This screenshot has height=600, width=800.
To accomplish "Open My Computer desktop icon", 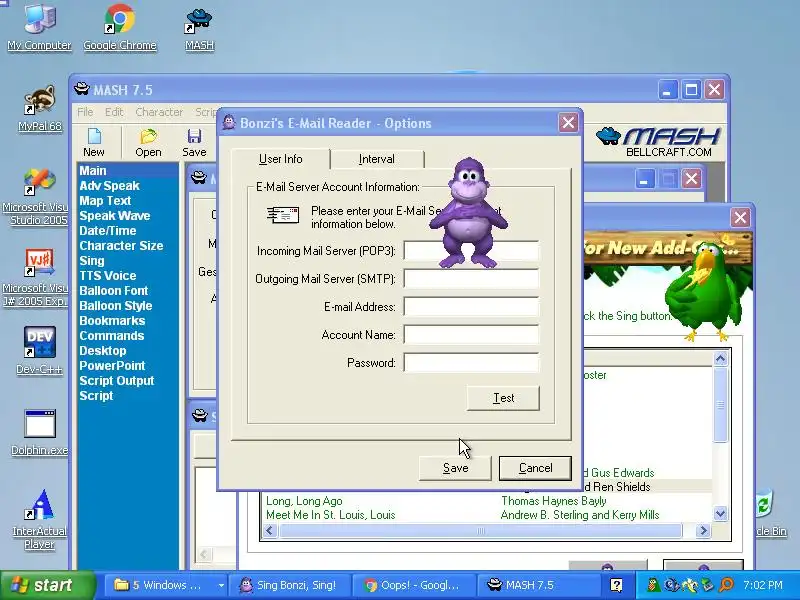I will 39,27.
